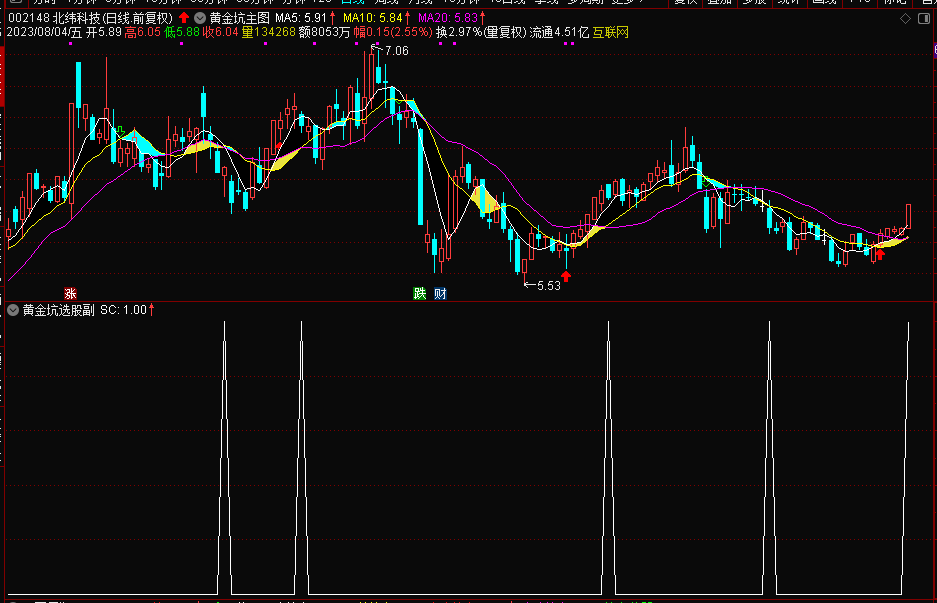Viewport: 937px width, 603px height.
Task: Click the SC: 1.00 value
Action: 123,310
